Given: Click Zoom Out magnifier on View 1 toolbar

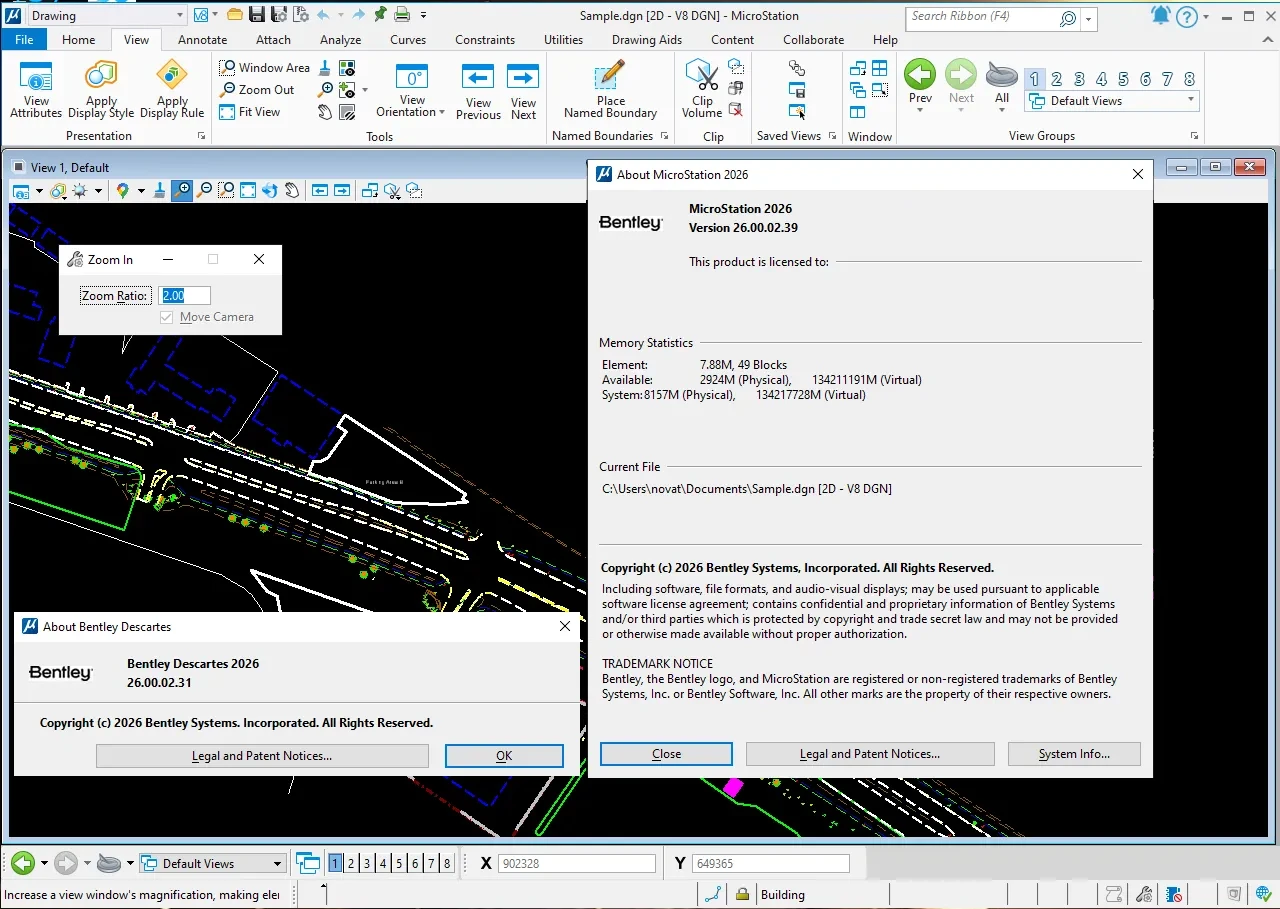Looking at the screenshot, I should [205, 190].
